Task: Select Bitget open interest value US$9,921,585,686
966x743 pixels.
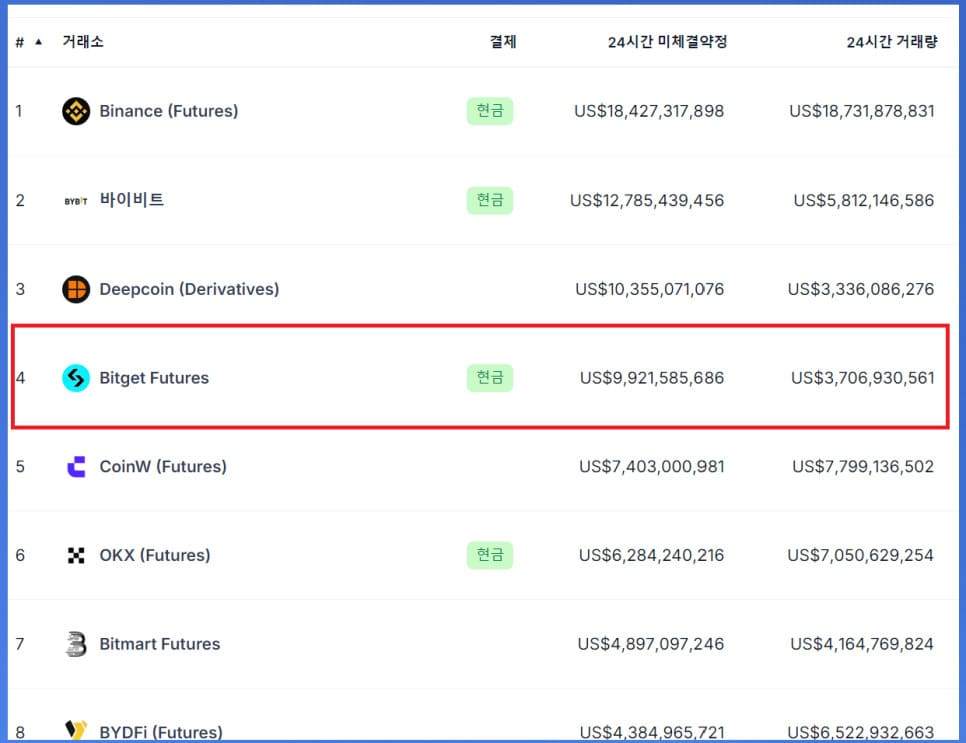Action: coord(652,378)
